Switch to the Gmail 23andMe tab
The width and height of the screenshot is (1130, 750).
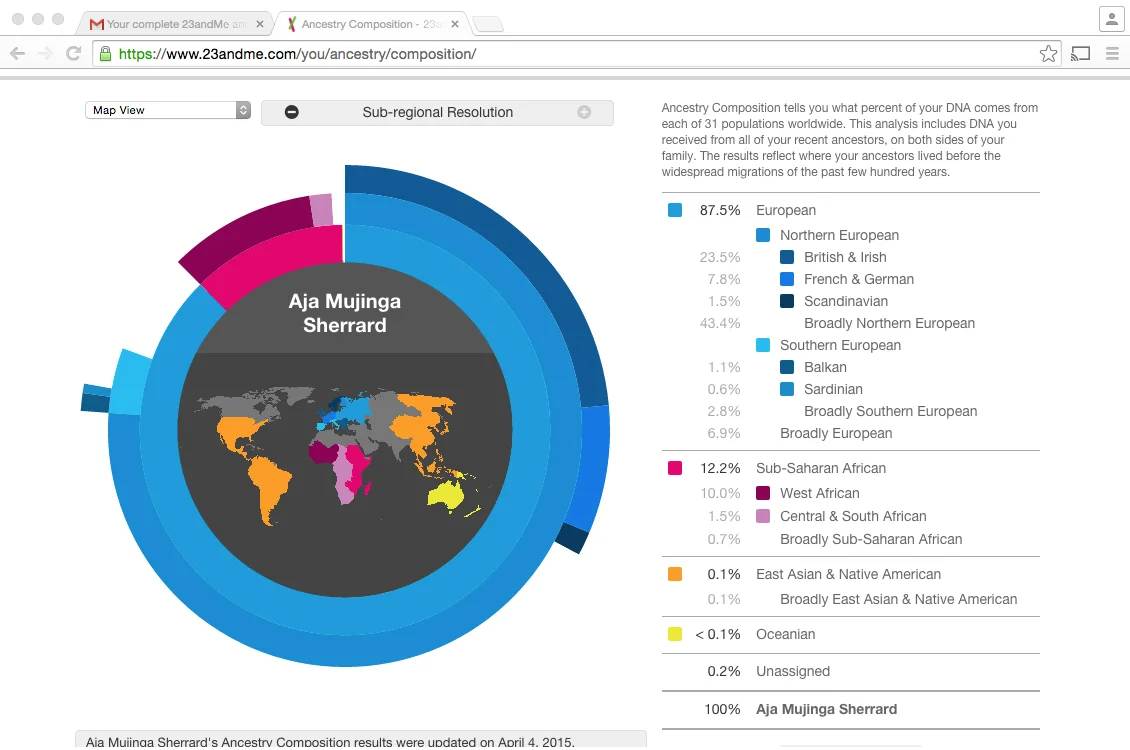[x=177, y=24]
